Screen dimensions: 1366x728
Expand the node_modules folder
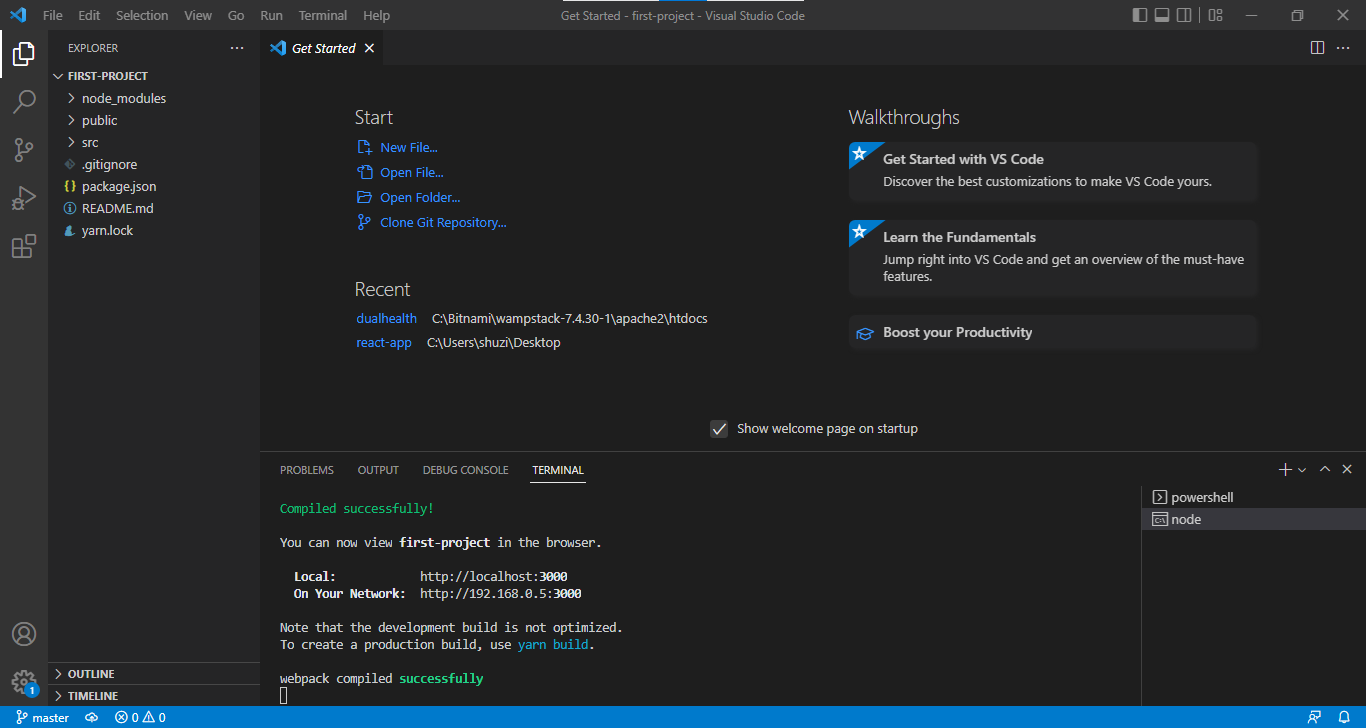coord(154,98)
